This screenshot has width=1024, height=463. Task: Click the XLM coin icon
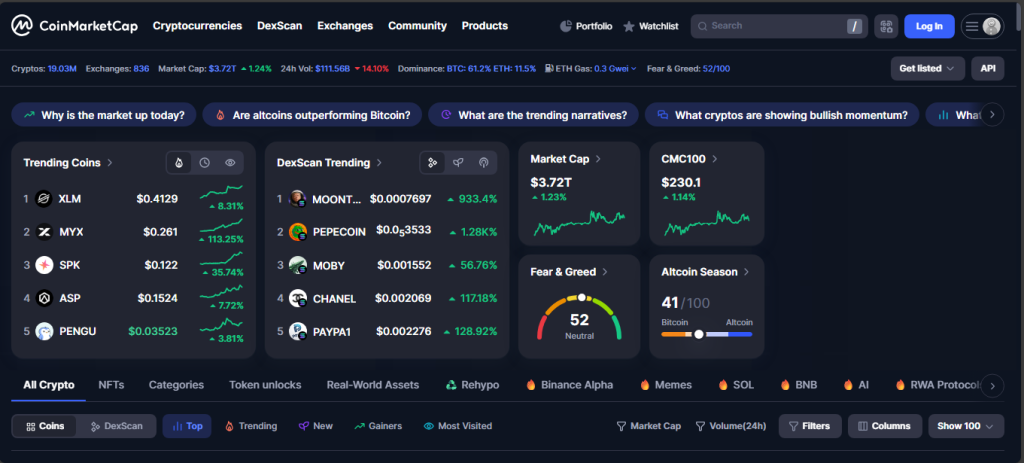43,199
